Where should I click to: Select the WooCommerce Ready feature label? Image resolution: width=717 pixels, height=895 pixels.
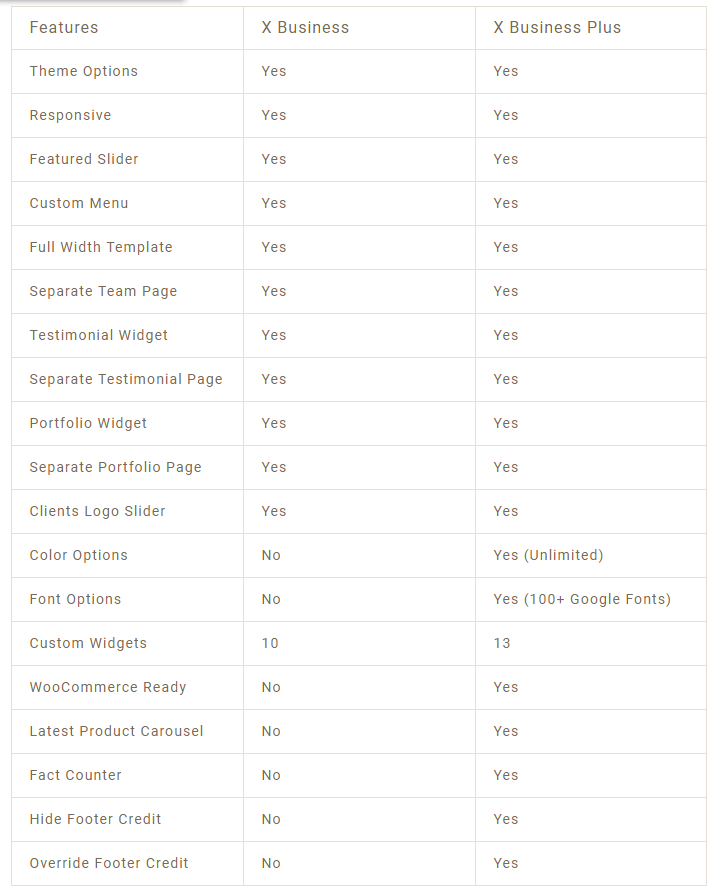click(x=108, y=687)
